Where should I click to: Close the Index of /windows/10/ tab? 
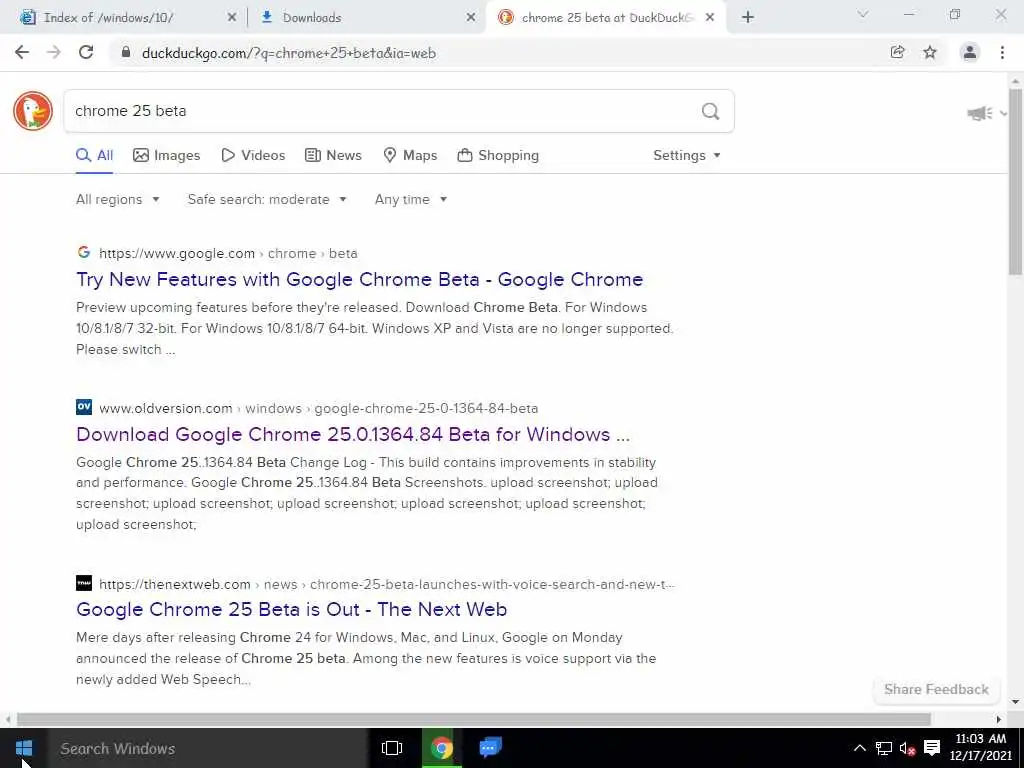[x=232, y=18]
